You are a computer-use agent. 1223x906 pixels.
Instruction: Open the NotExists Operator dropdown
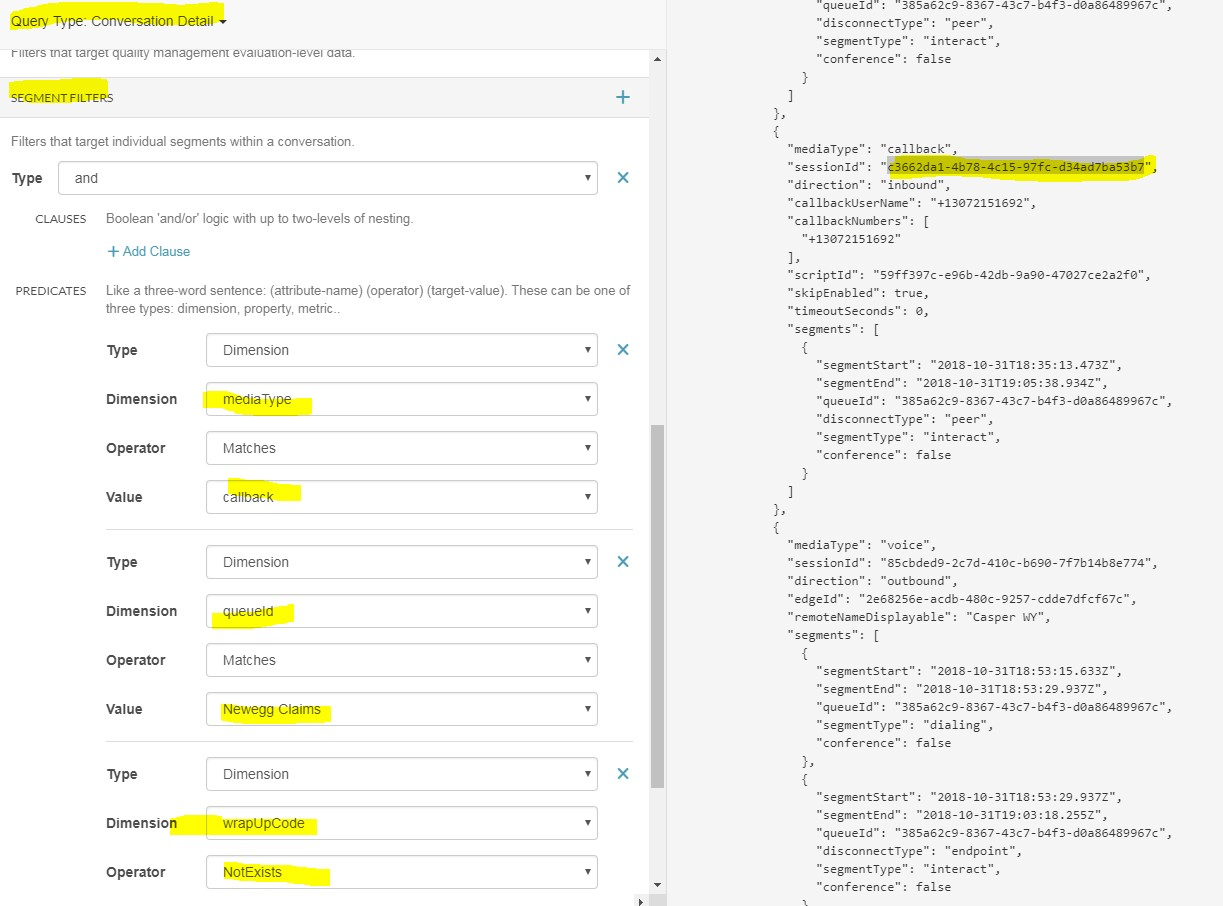coord(402,872)
